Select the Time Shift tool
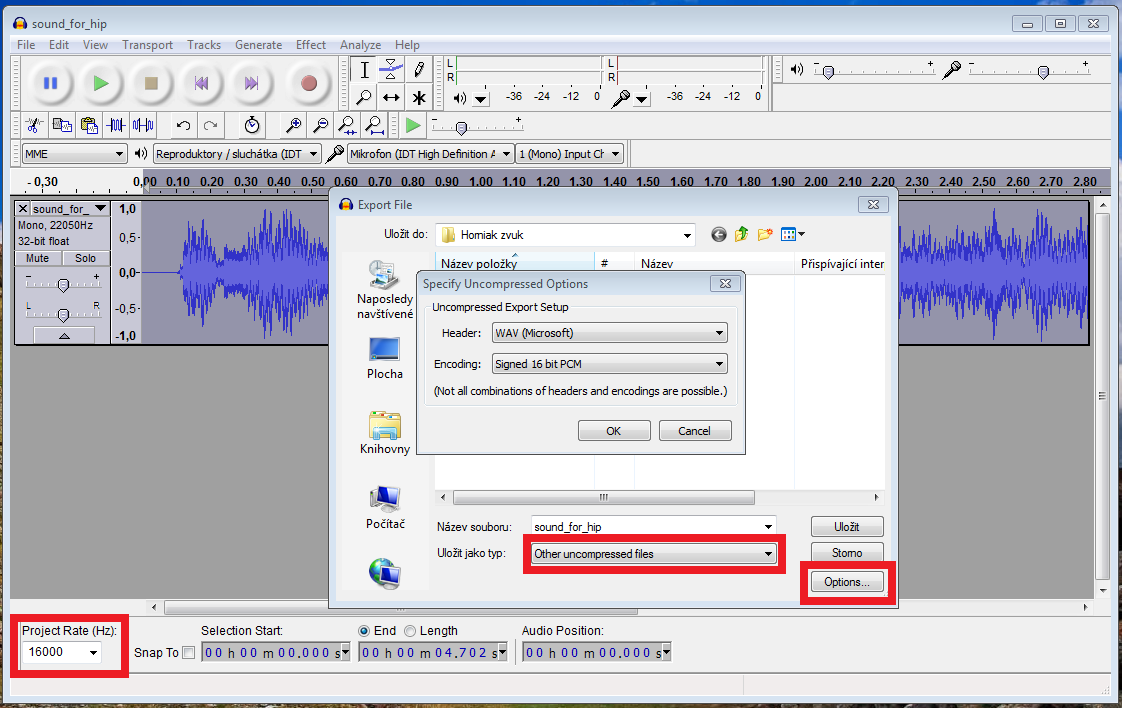Image resolution: width=1122 pixels, height=708 pixels. [392, 97]
